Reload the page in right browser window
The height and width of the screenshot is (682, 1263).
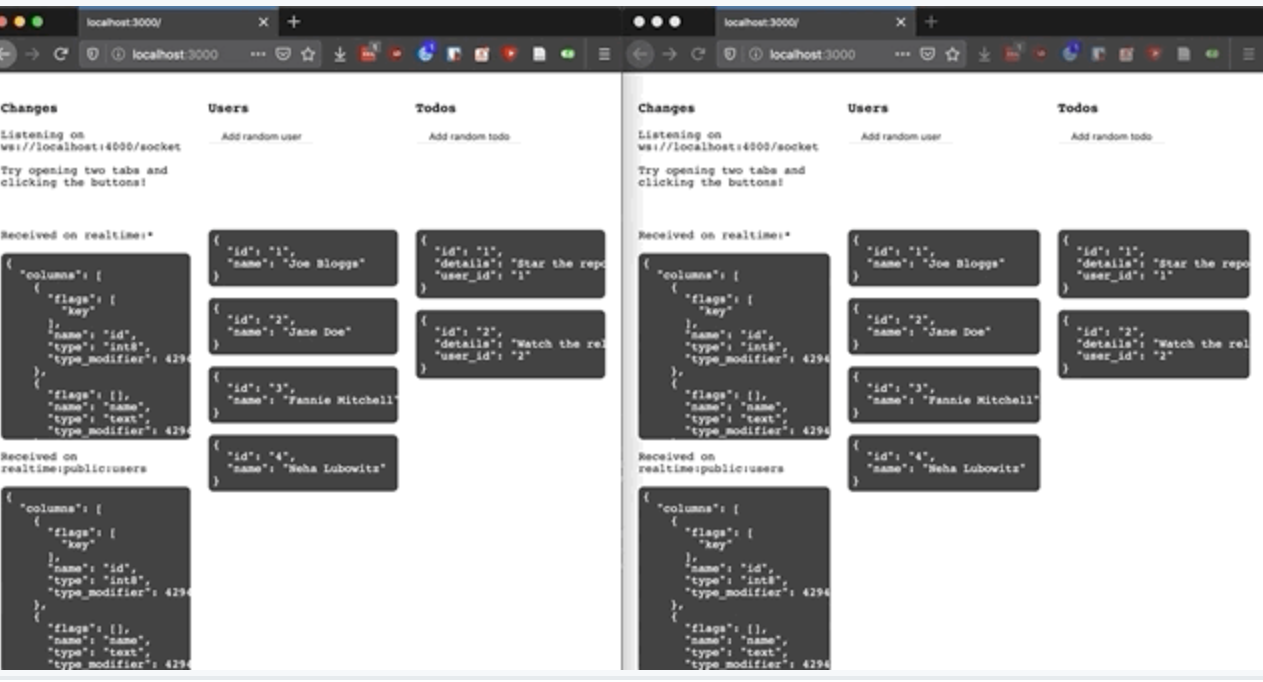pyautogui.click(x=699, y=54)
